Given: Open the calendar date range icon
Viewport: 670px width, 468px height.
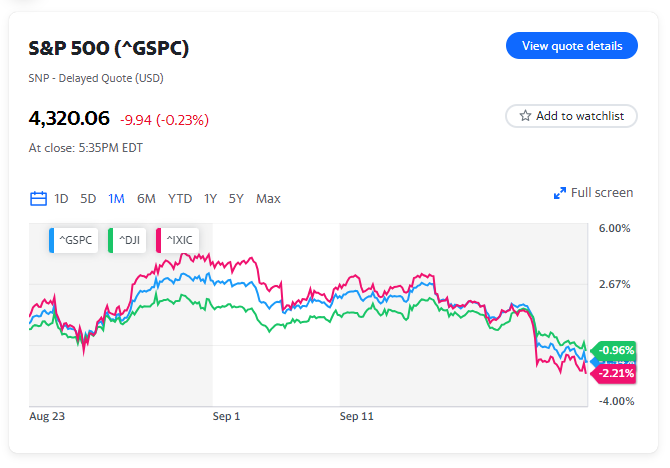Looking at the screenshot, I should tap(38, 199).
